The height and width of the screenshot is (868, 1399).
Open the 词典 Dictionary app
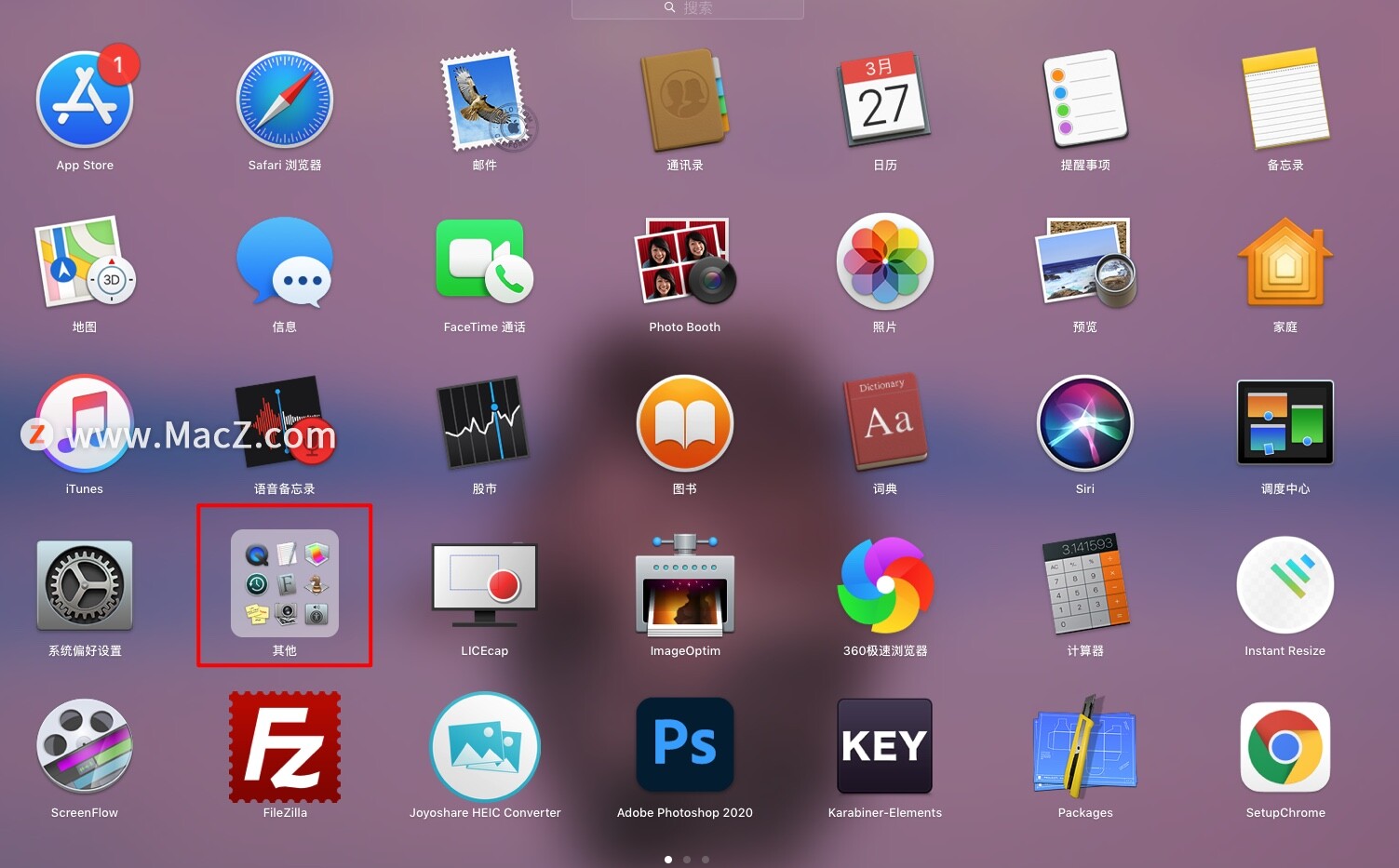pyautogui.click(x=885, y=423)
